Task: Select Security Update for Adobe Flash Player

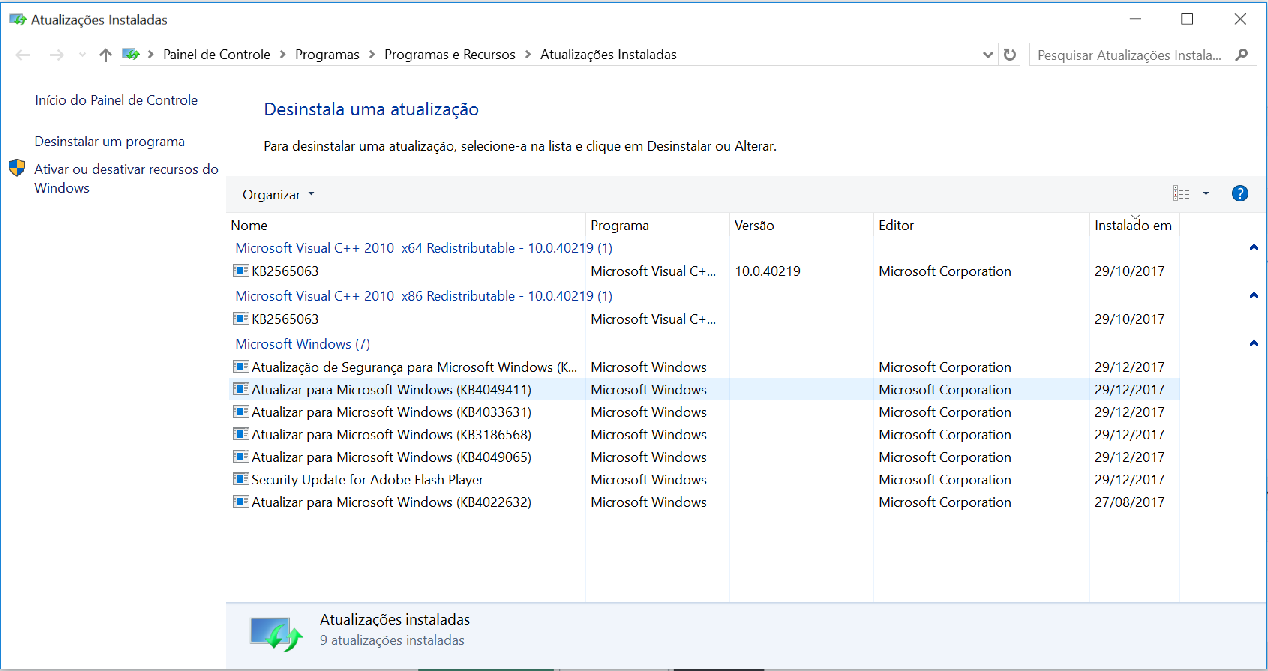Action: coord(704,480)
